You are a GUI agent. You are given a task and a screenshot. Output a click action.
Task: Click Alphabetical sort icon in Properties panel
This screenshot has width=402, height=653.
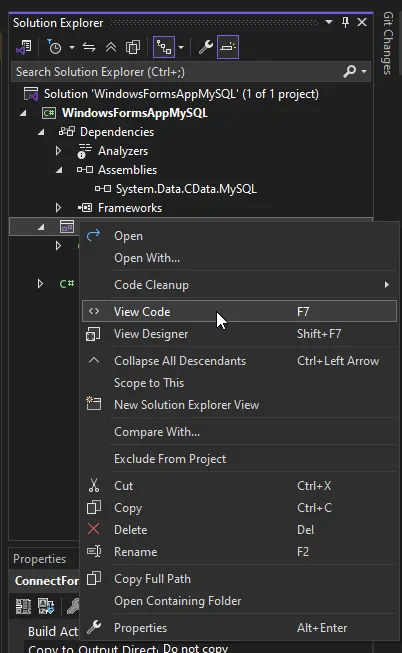point(45,606)
